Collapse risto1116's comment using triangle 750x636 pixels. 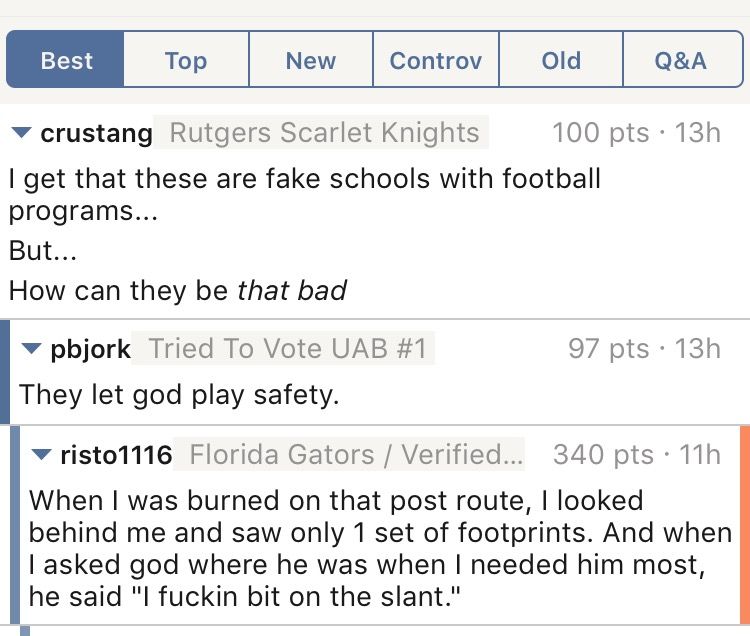click(x=41, y=454)
